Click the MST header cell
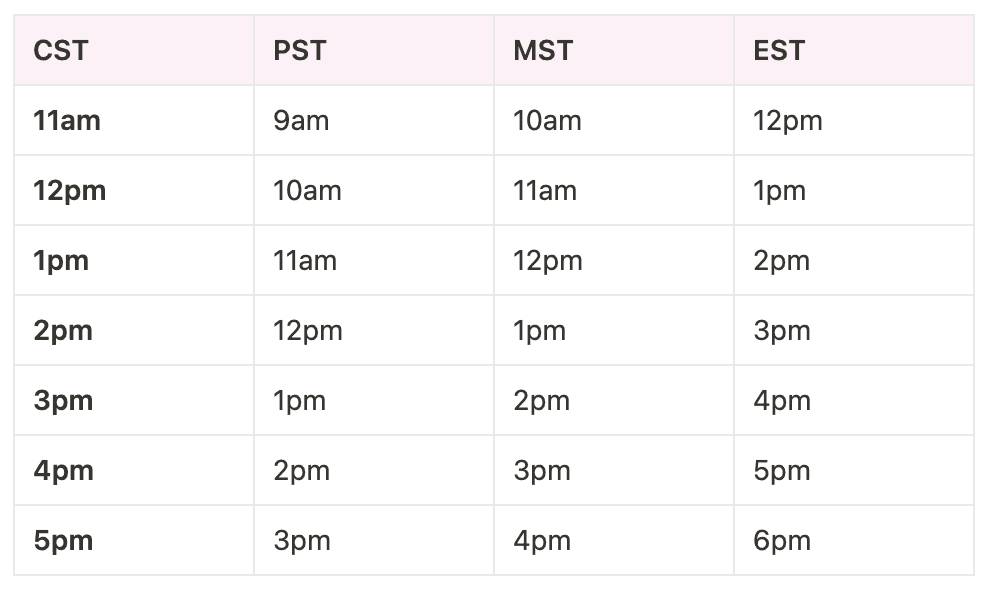The height and width of the screenshot is (594, 988). [543, 51]
